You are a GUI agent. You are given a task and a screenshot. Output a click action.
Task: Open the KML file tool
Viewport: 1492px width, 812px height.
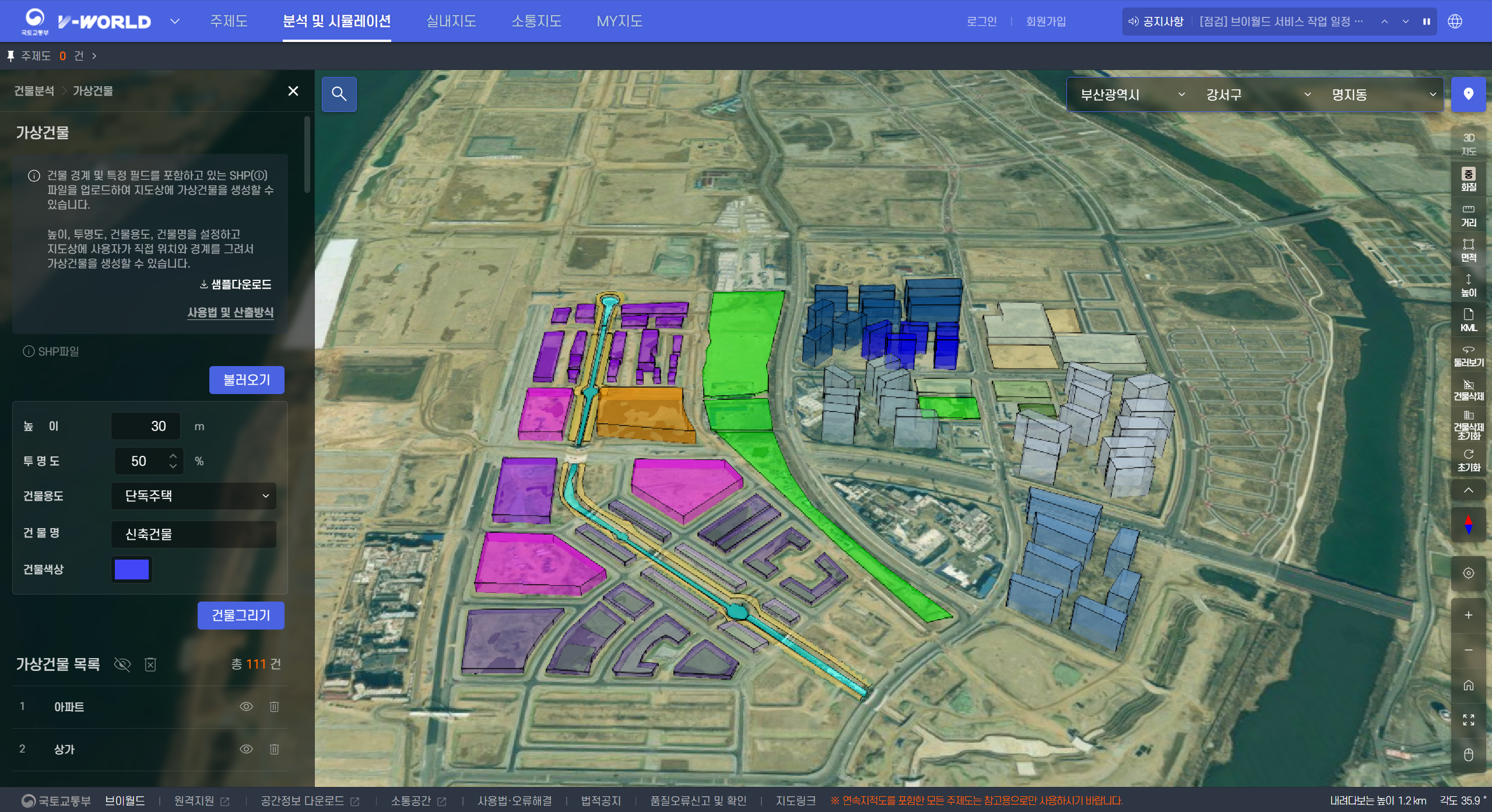point(1468,320)
